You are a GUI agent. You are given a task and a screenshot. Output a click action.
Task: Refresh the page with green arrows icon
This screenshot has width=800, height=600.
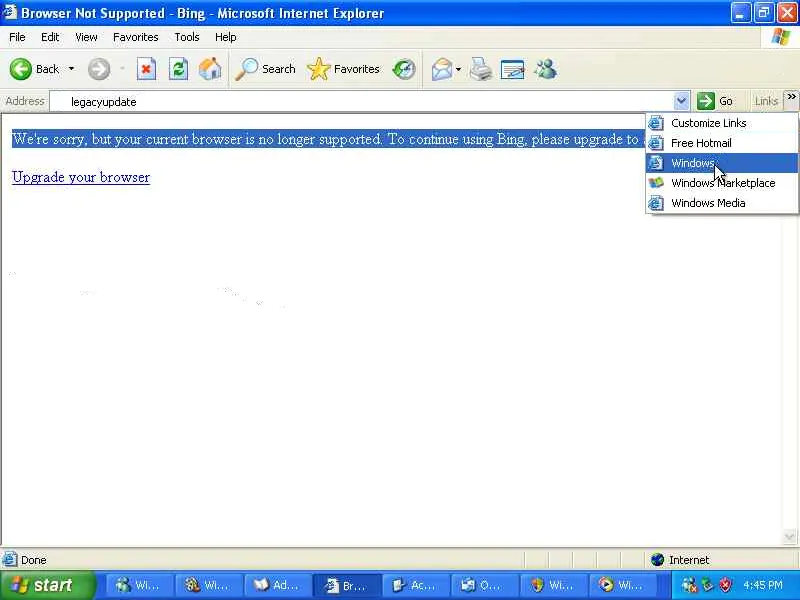[178, 69]
